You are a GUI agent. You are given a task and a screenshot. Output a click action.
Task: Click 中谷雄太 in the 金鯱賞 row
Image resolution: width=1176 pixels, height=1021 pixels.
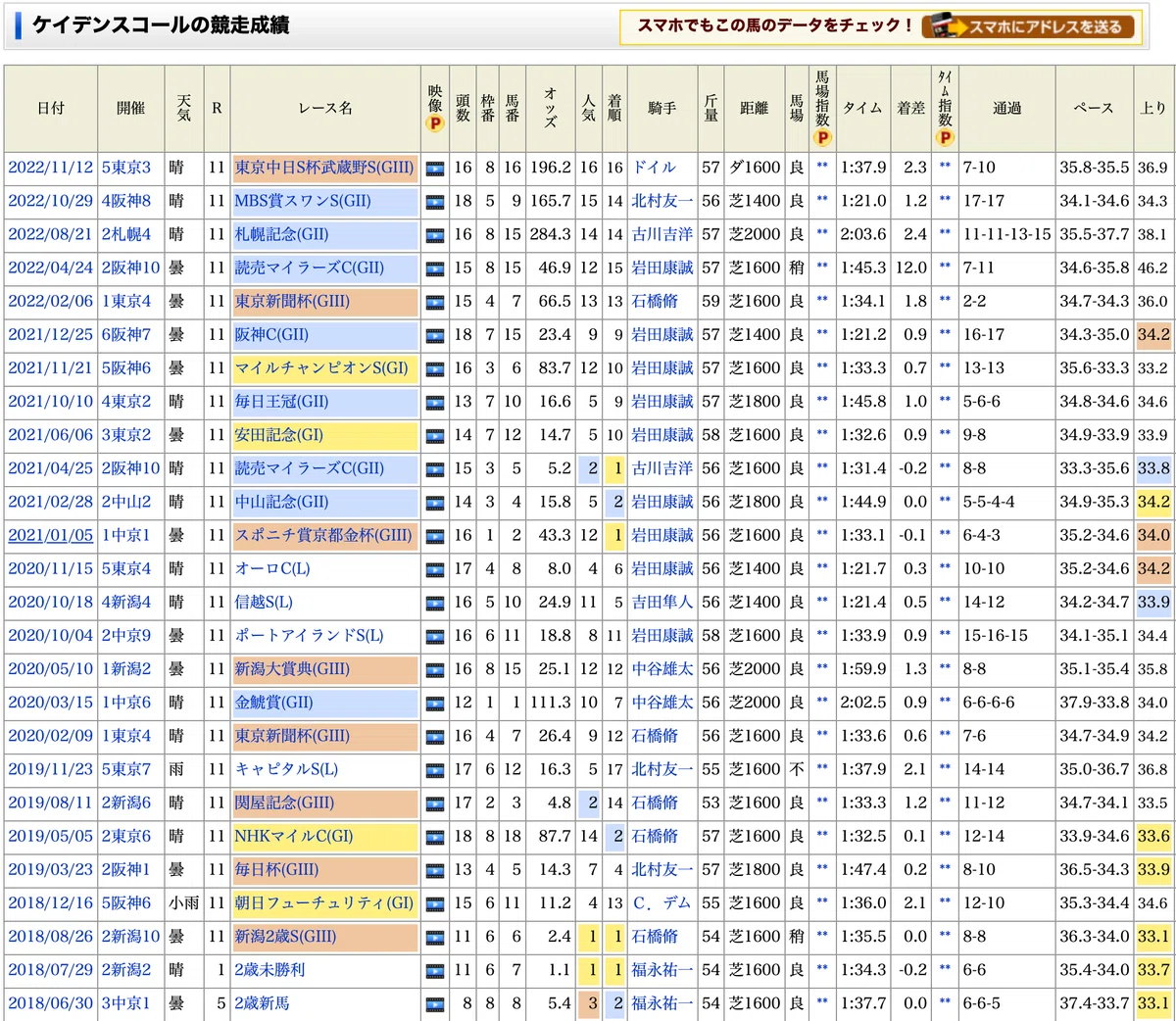661,703
